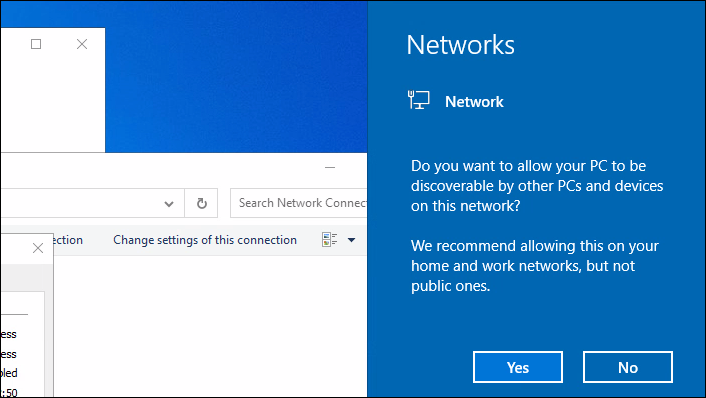Minimize the Network Connections window
Image resolution: width=706 pixels, height=398 pixels.
point(330,167)
